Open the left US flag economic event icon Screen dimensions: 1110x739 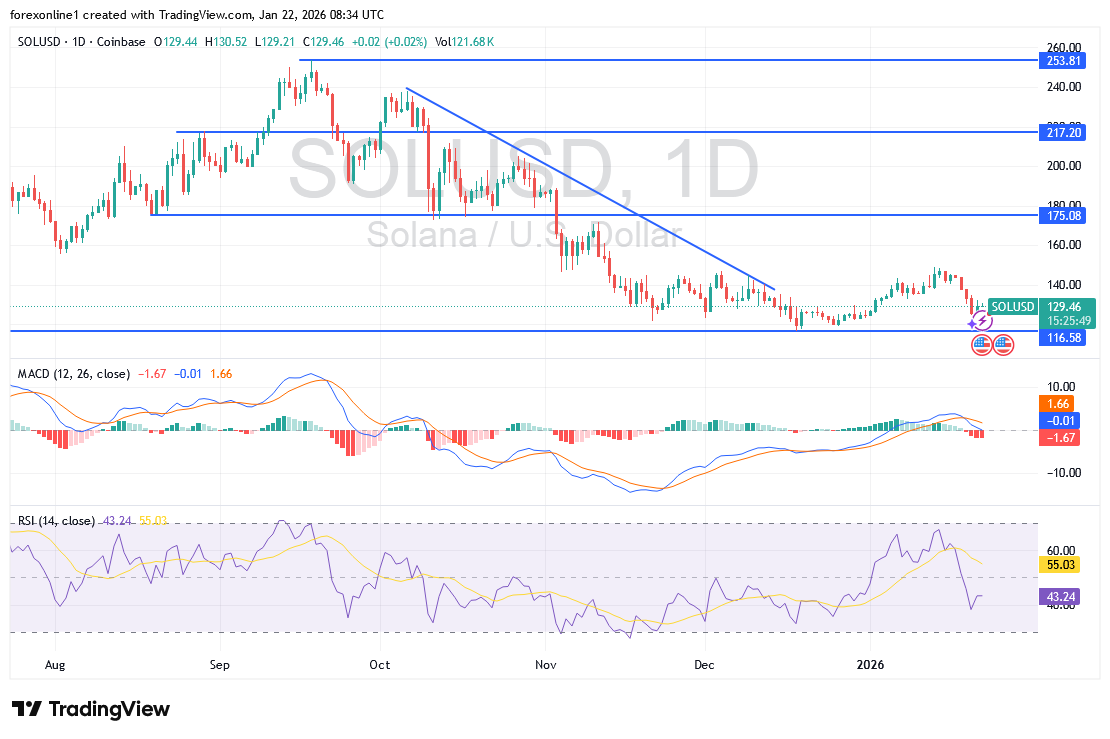(982, 344)
